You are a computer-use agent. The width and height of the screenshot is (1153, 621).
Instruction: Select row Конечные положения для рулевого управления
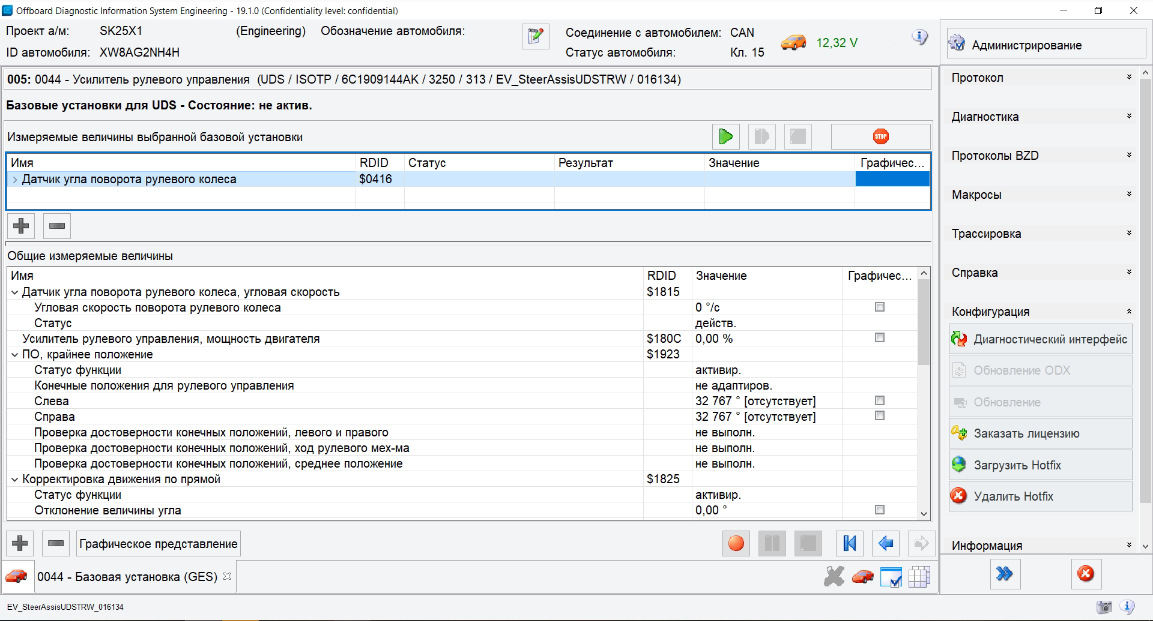coord(463,385)
